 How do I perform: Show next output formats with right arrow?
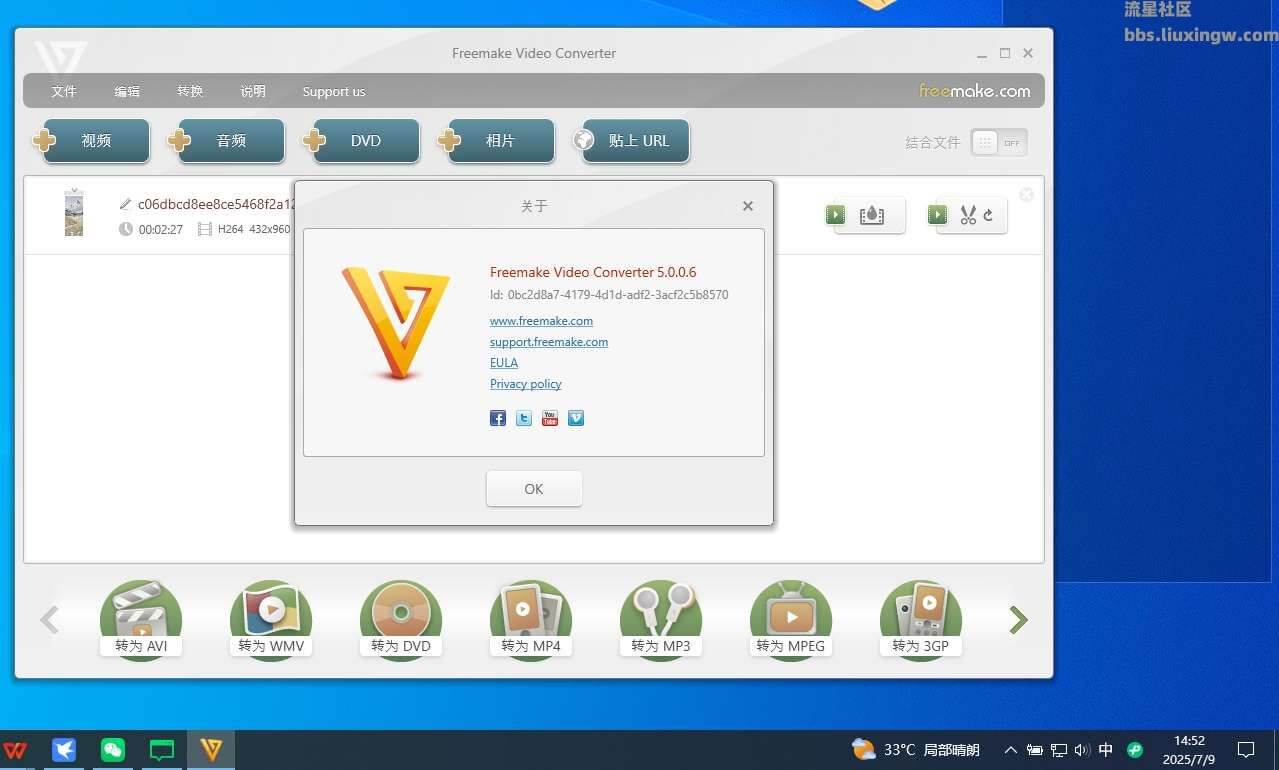pos(1018,620)
